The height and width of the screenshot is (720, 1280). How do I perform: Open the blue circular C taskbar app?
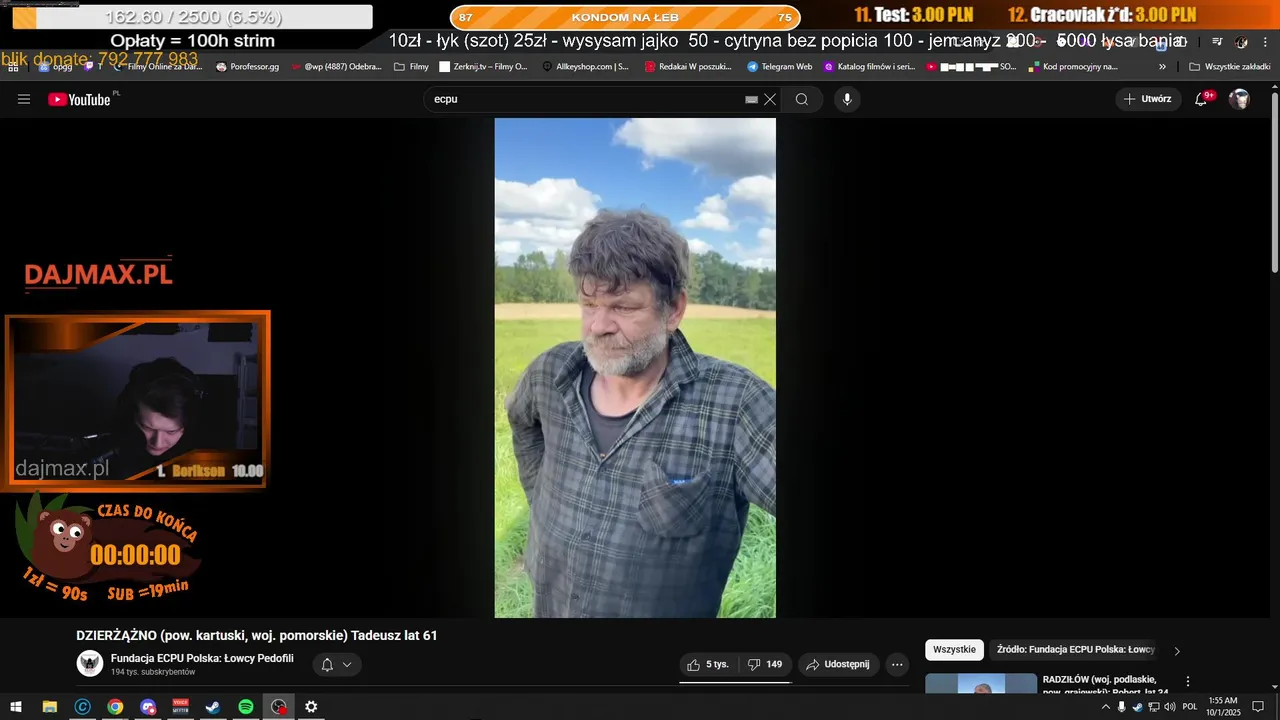tap(82, 707)
